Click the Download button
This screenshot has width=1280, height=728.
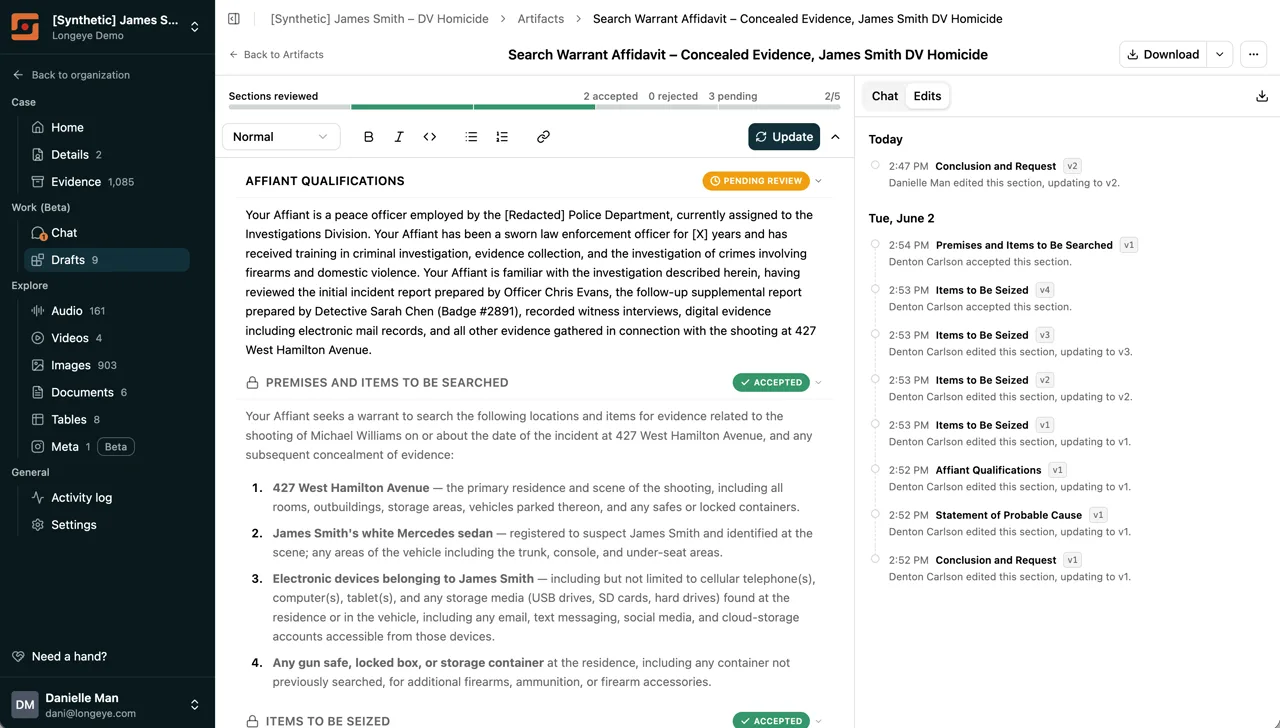coord(1163,55)
